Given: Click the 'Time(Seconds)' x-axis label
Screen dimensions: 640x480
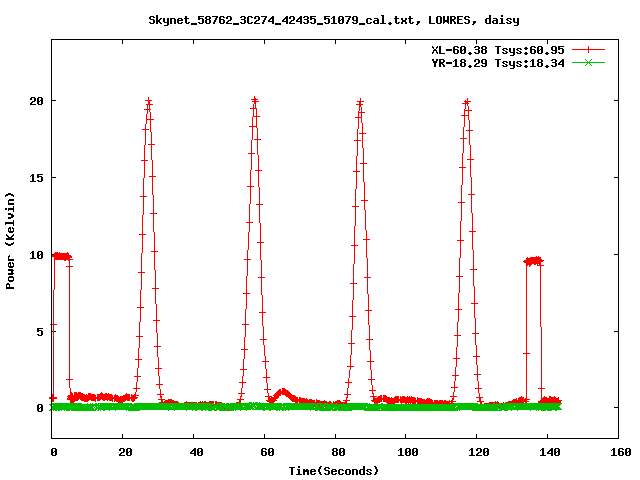Looking at the screenshot, I should [334, 471].
